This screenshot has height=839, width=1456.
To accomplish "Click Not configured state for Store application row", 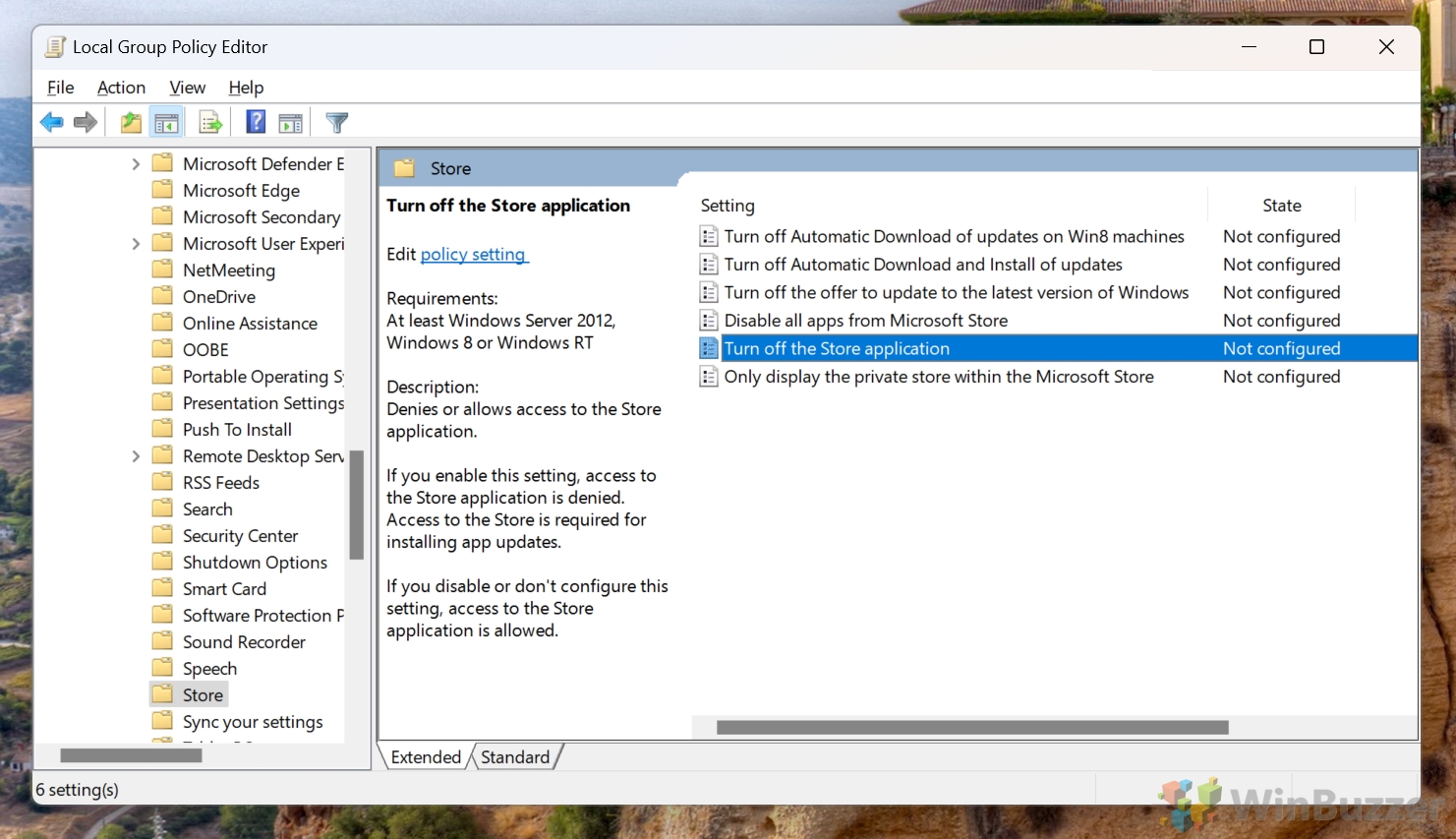I will coord(1281,348).
